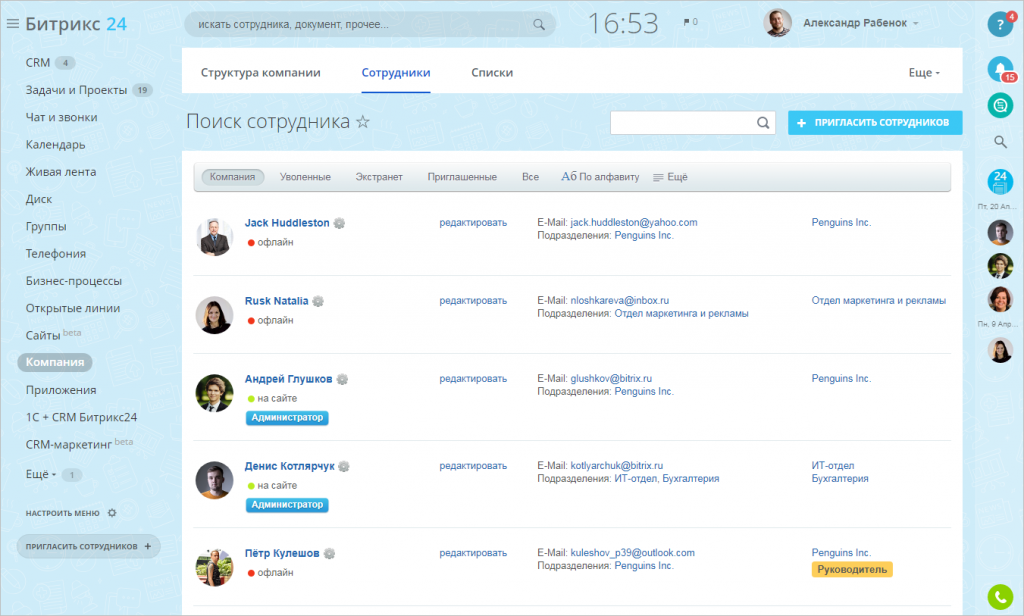Click the Отдел маркетинга и рекламы link at far right
1024x616 pixels.
pos(878,301)
